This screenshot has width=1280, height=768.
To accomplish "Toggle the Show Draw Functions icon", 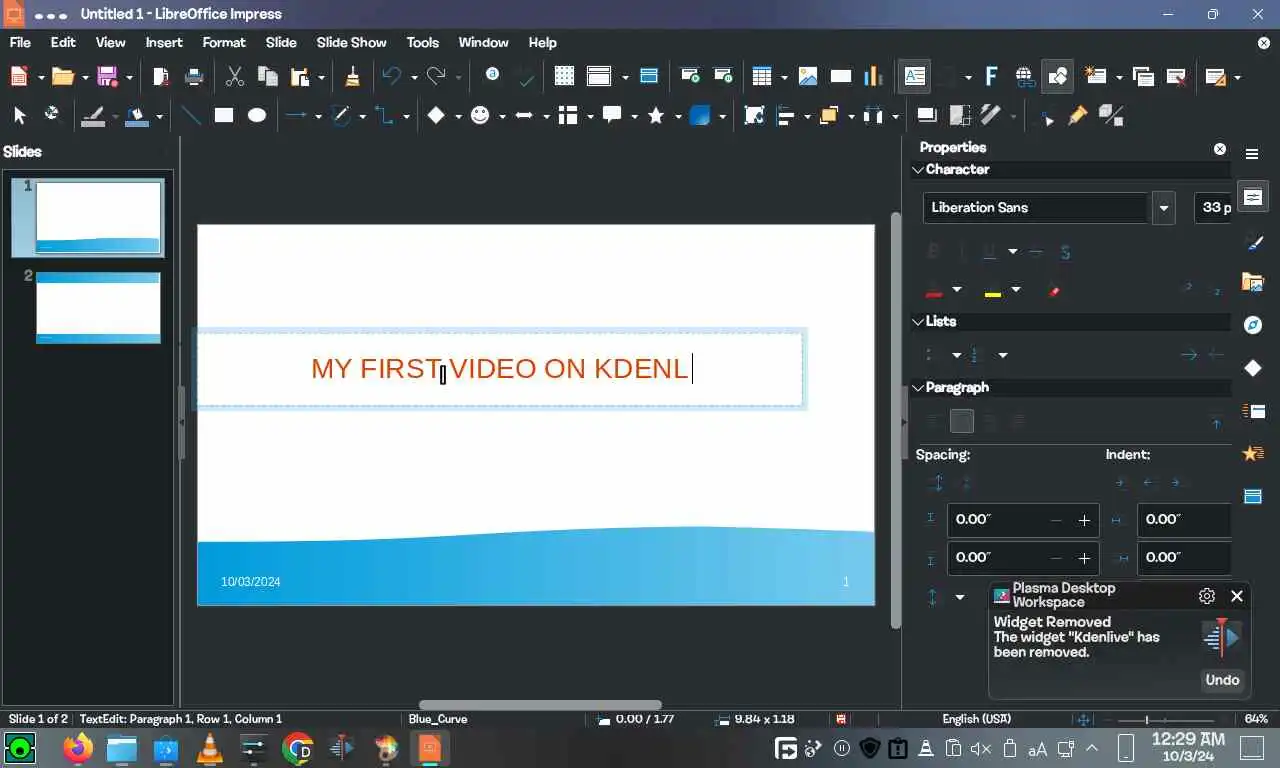I will [x=1057, y=76].
